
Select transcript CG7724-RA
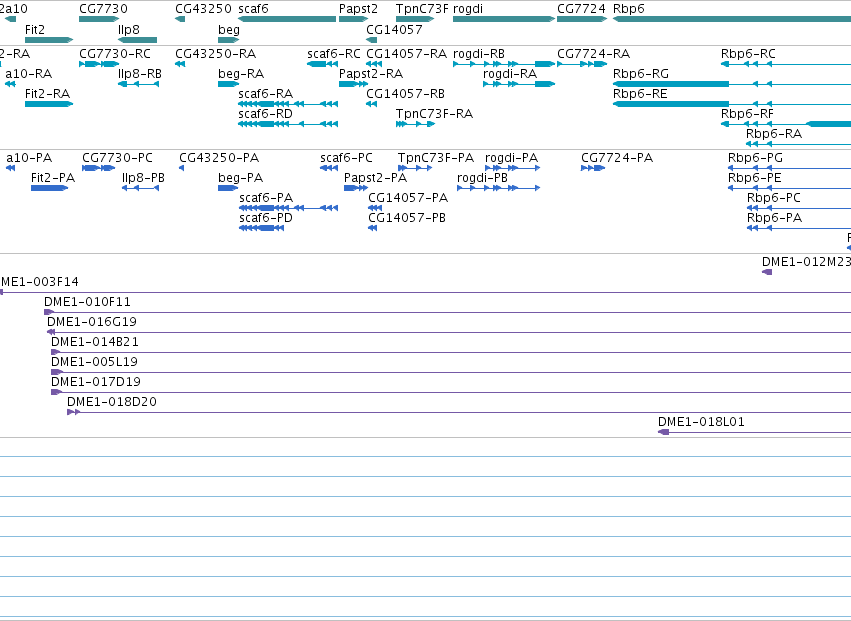582,64
